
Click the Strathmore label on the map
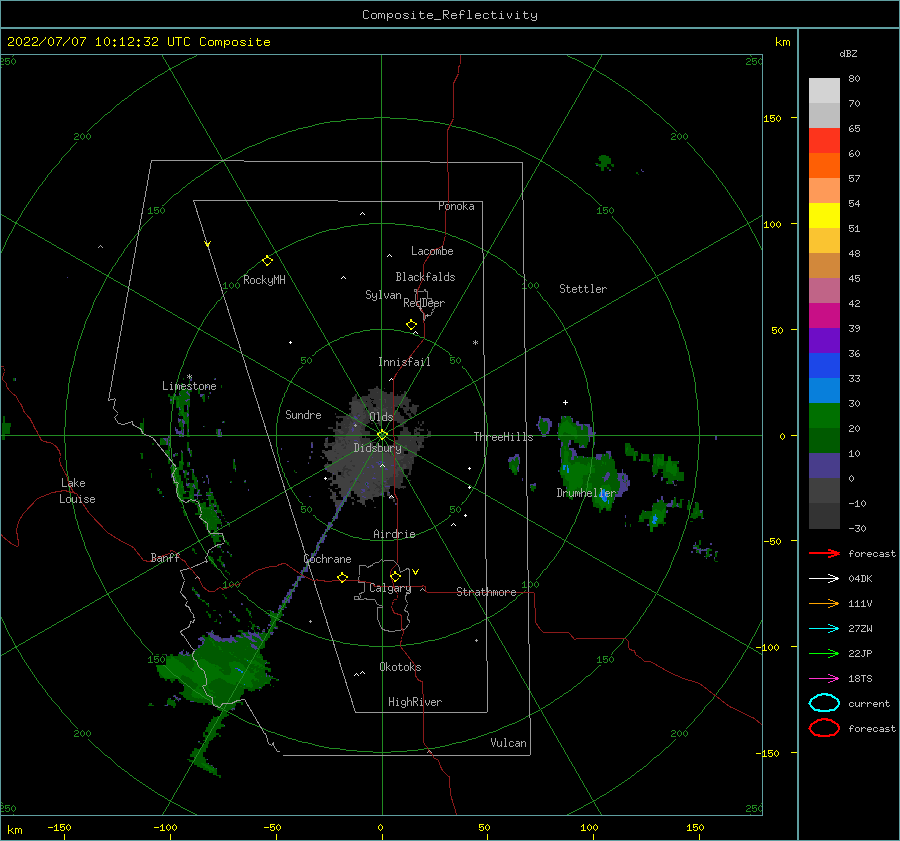486,592
